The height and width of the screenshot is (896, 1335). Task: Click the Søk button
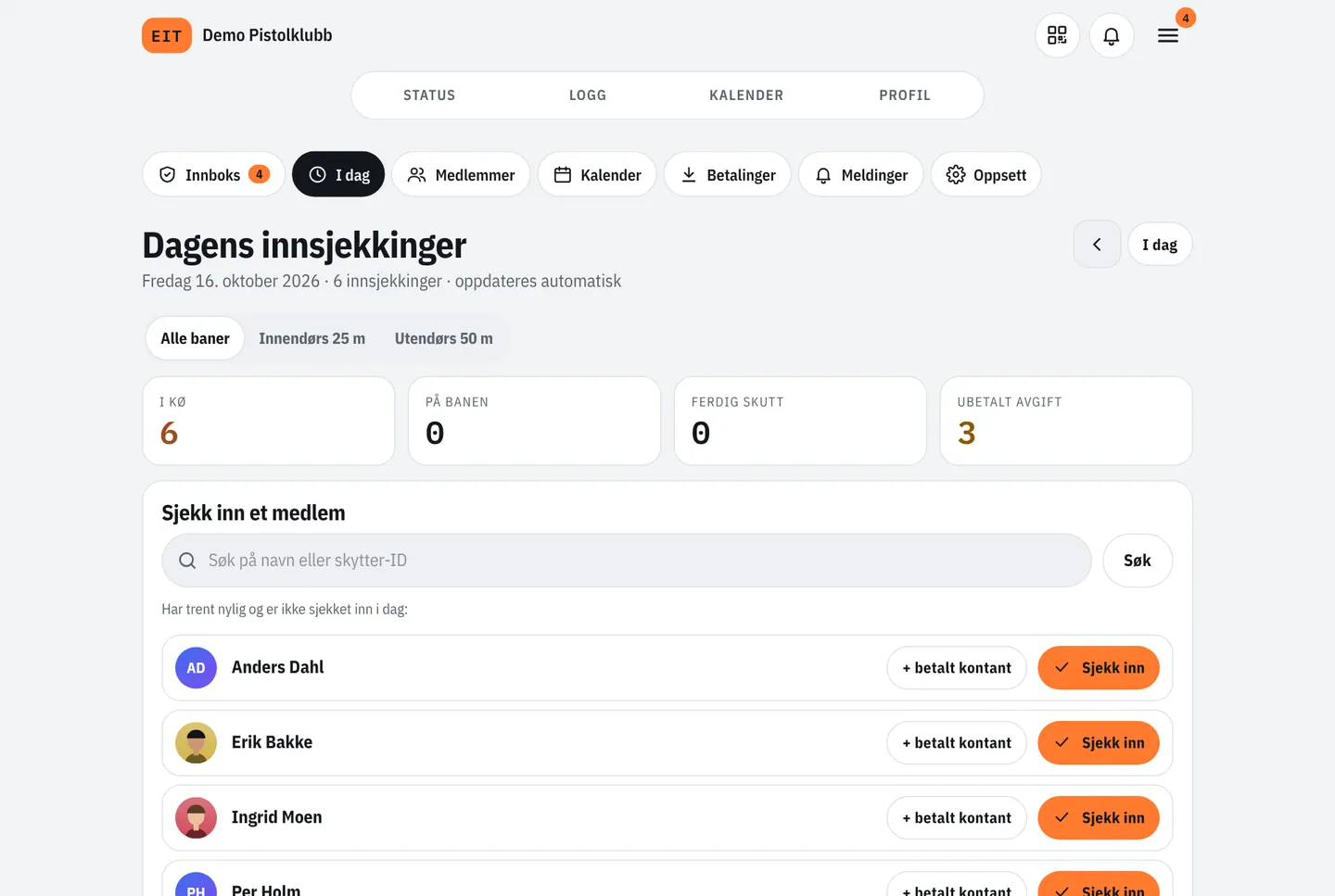(1138, 561)
